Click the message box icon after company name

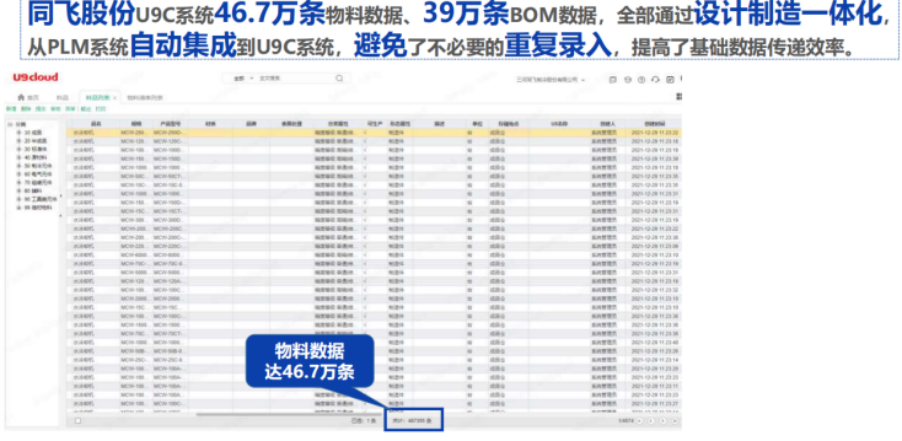click(613, 79)
